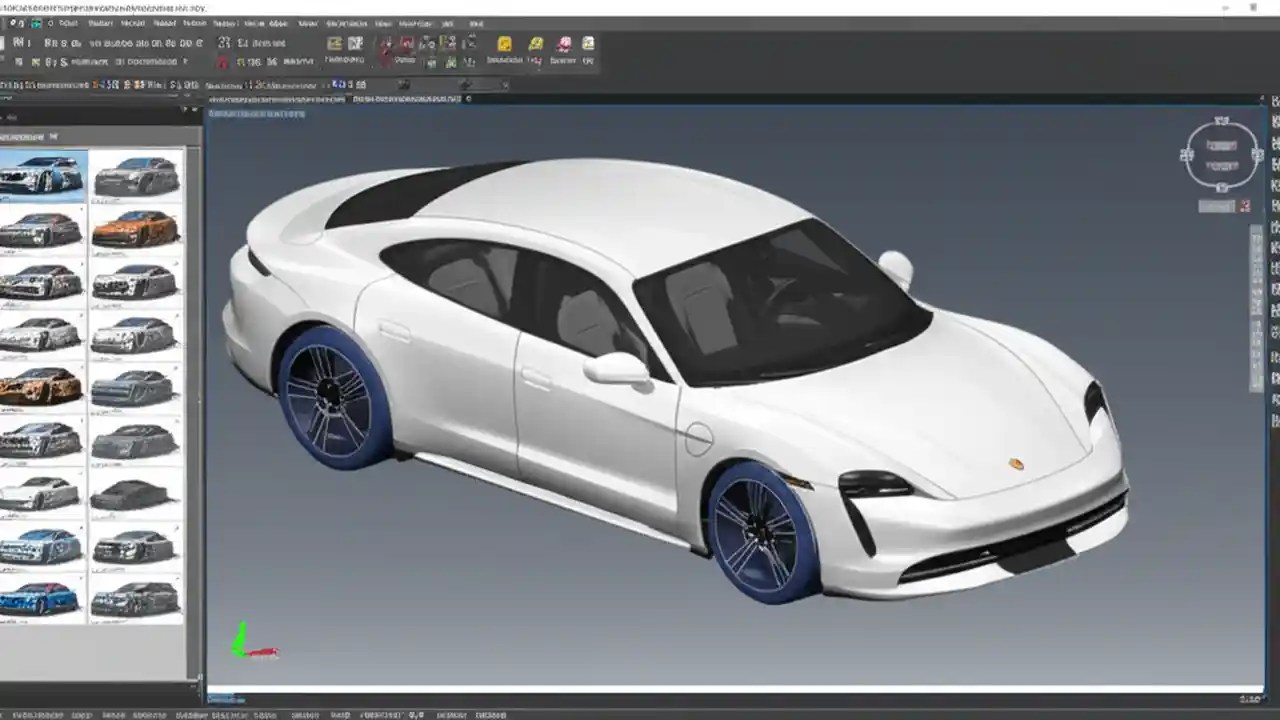Open the status bar dropdown at the window bottom

[x=227, y=699]
